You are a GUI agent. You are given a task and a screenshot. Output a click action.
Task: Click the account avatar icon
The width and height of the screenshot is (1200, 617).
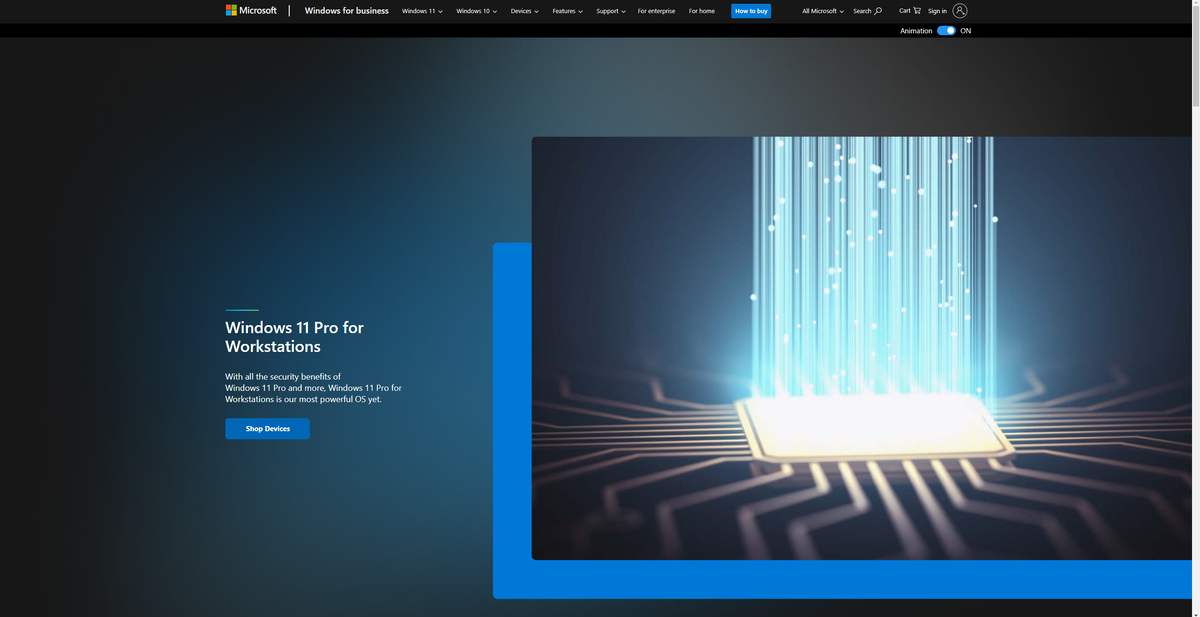[x=960, y=11]
